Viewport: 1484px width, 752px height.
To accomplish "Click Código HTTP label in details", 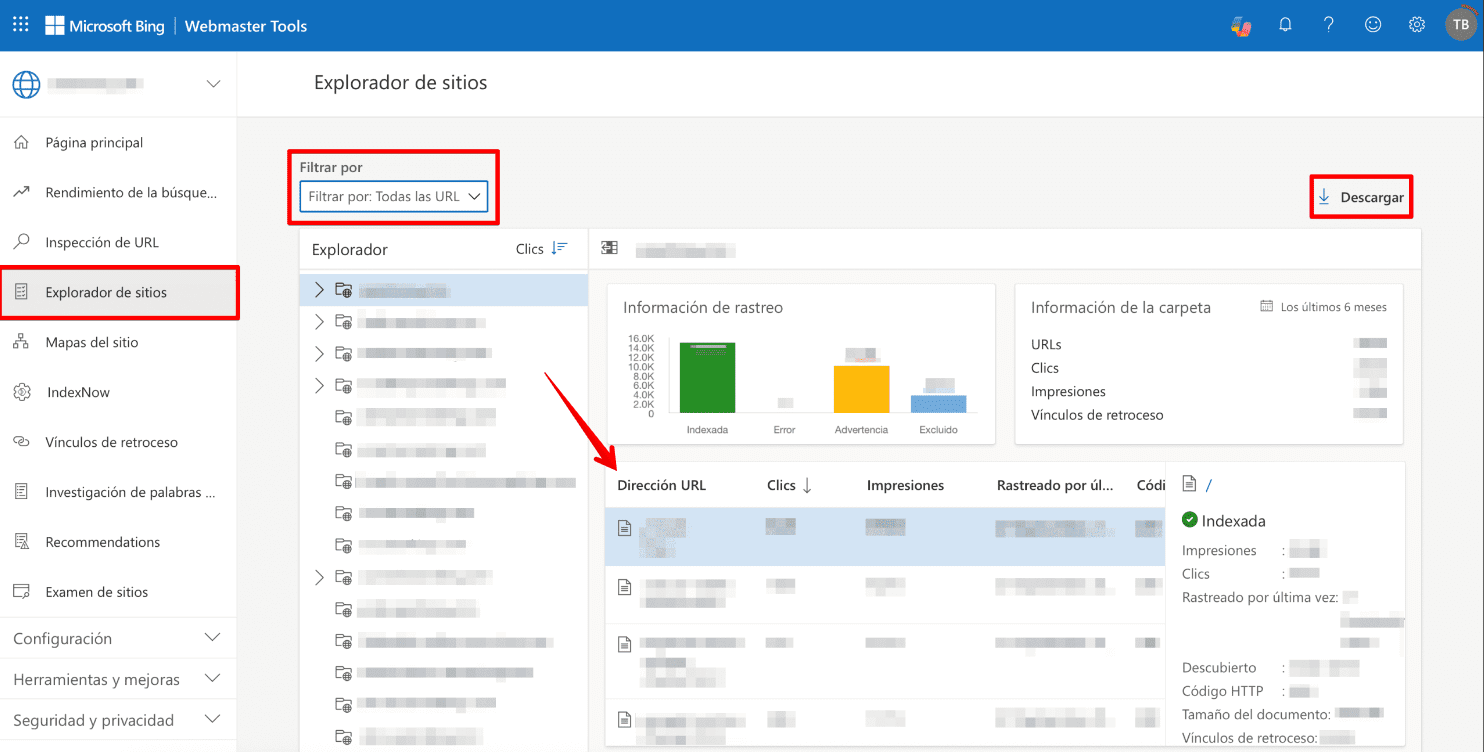I will pos(1222,691).
